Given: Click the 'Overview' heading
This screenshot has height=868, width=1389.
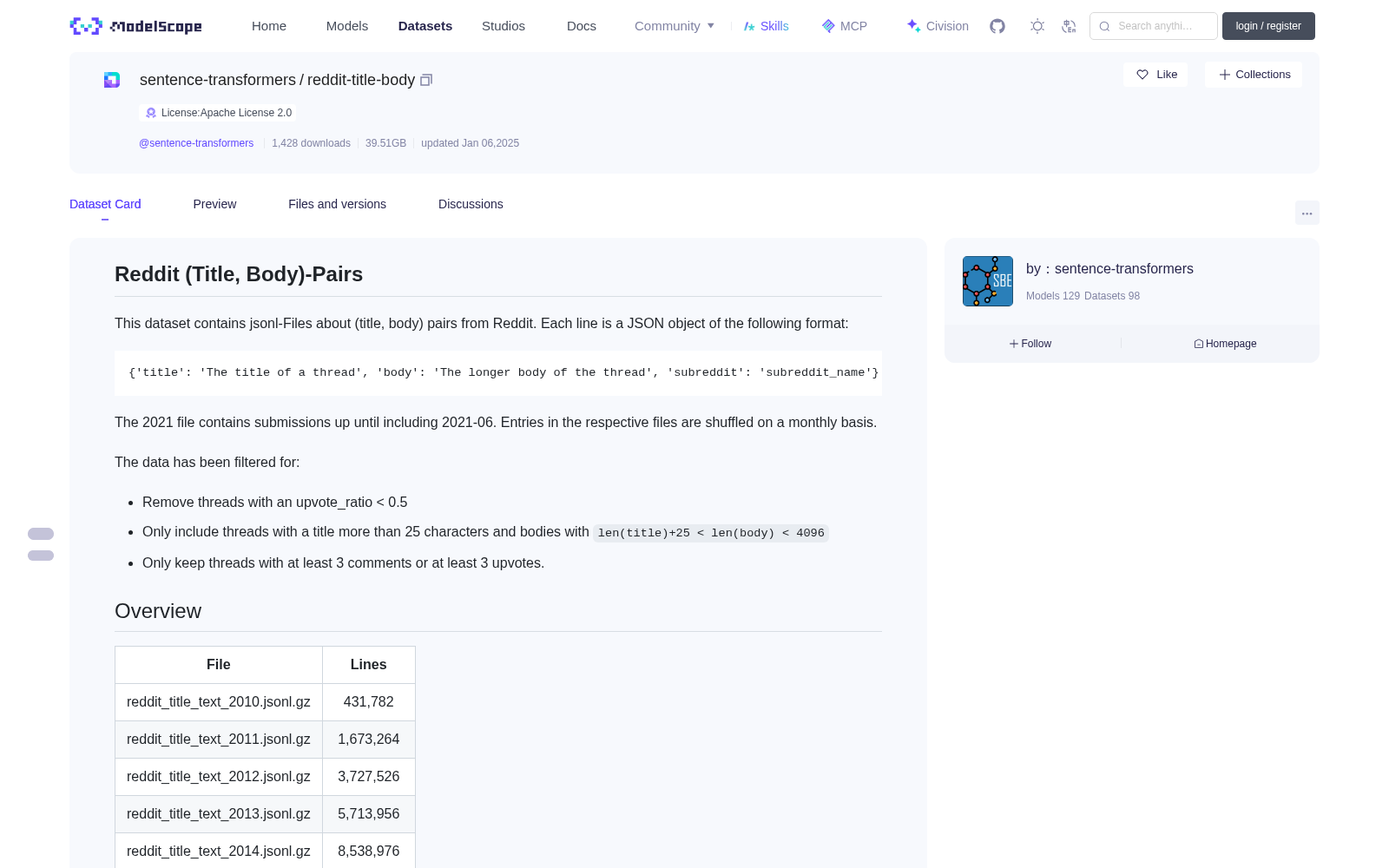Looking at the screenshot, I should tap(158, 611).
